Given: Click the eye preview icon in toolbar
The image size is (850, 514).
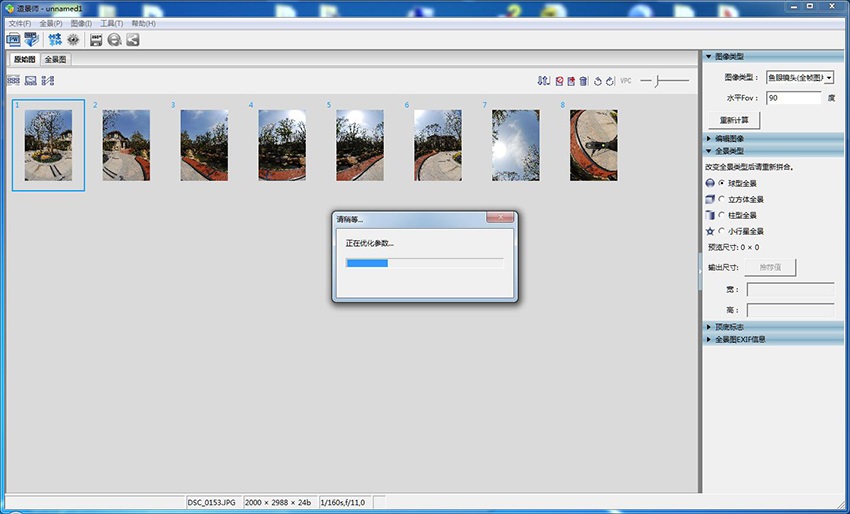Looking at the screenshot, I should (x=73, y=40).
